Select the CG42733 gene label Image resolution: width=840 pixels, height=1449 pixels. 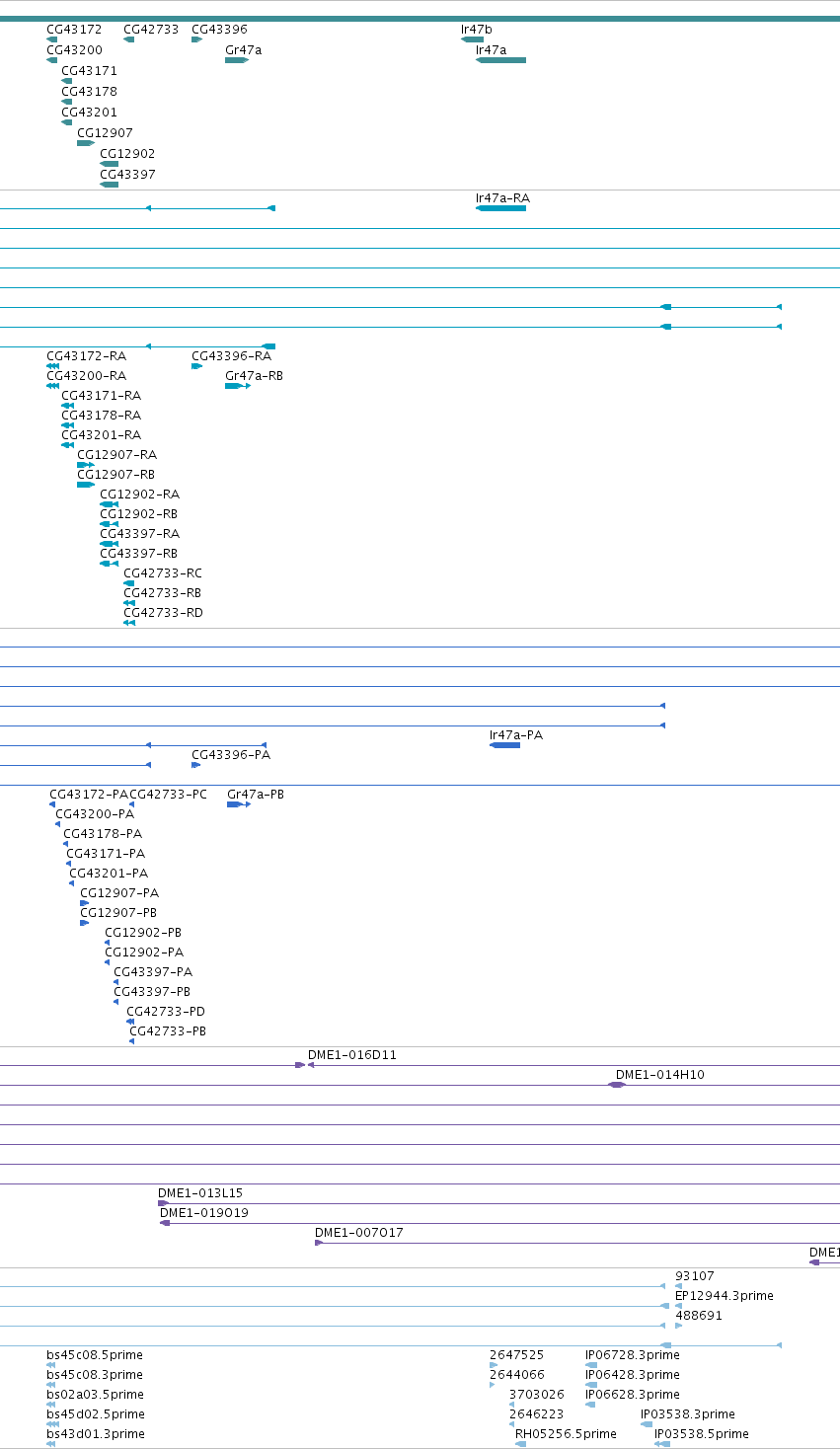(151, 30)
